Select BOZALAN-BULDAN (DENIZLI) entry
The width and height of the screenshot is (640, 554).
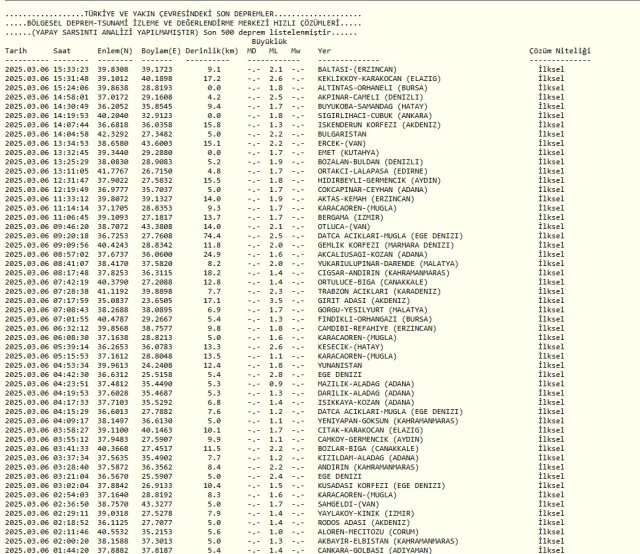coord(370,162)
